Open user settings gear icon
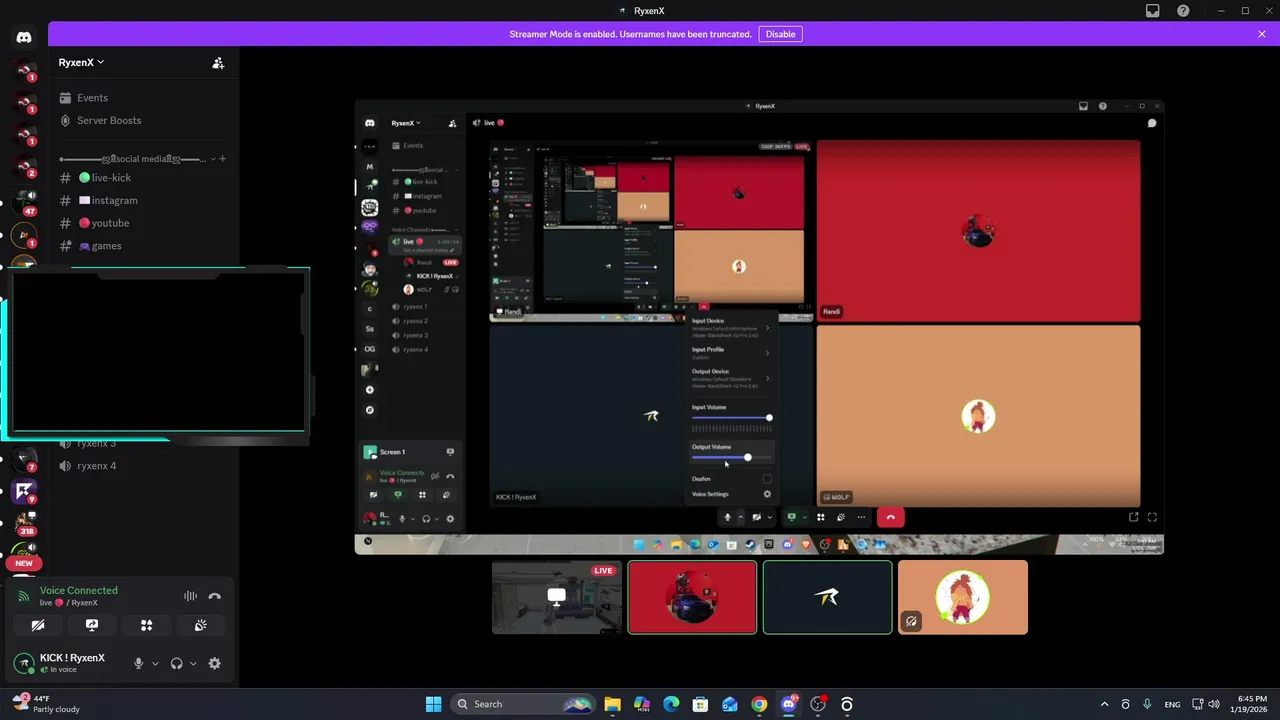Viewport: 1280px width, 720px height. (214, 663)
